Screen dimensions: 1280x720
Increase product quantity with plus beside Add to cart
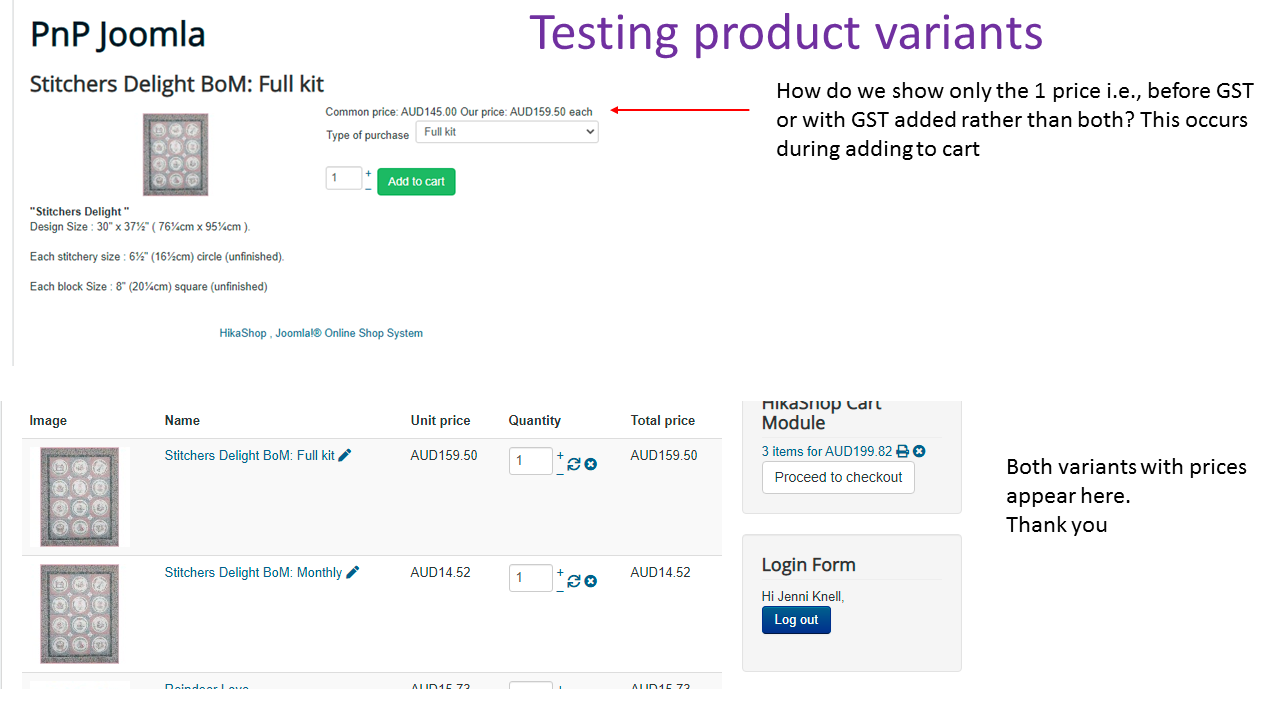pos(368,173)
